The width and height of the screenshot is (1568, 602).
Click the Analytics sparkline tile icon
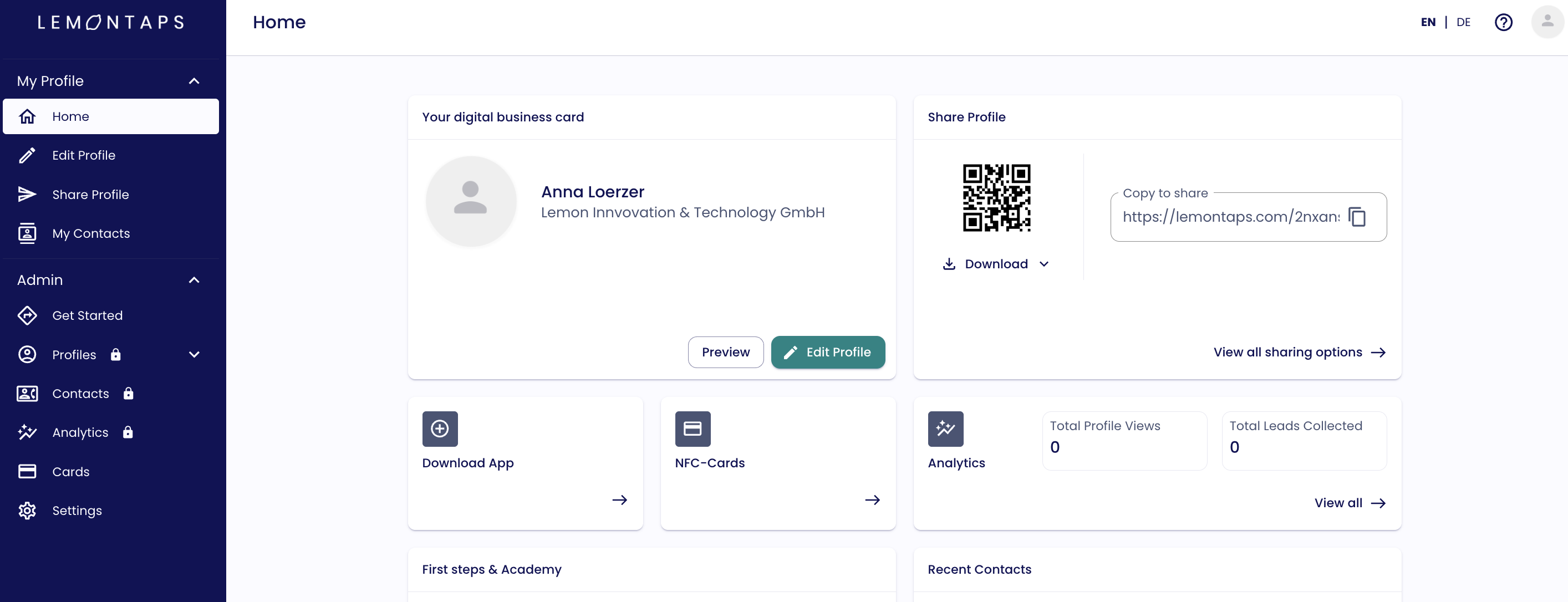tap(945, 428)
